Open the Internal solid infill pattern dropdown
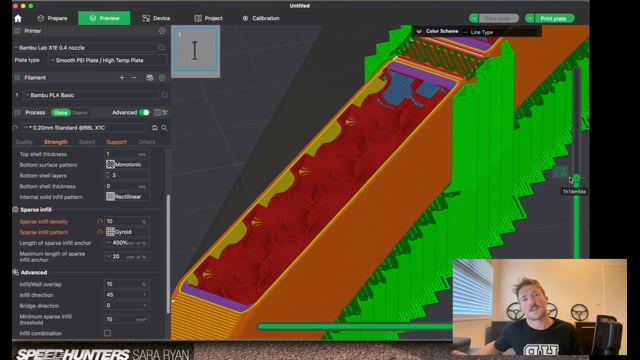The image size is (640, 360). click(127, 196)
